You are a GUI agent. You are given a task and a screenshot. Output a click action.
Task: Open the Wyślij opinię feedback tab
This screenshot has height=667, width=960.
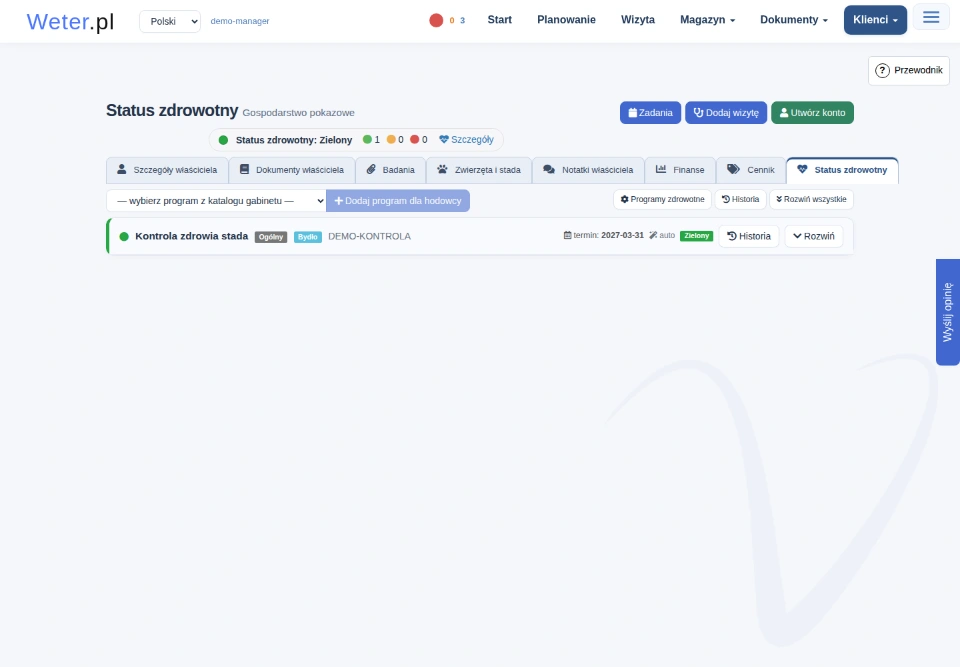click(x=948, y=312)
